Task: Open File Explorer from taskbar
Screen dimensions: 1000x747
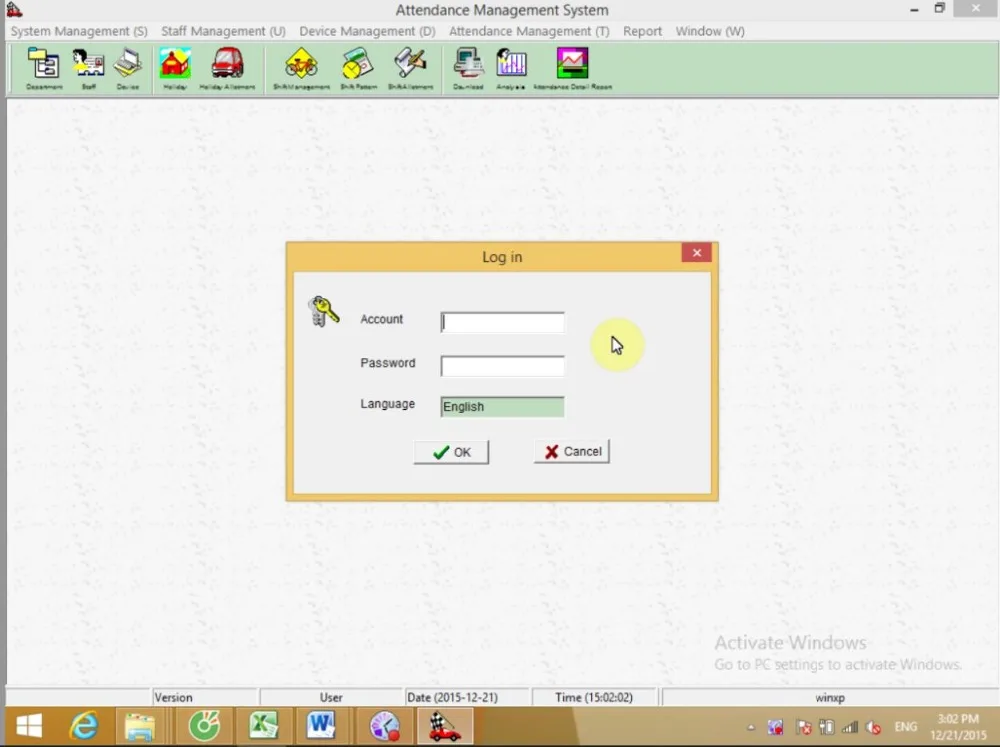Action: click(140, 726)
